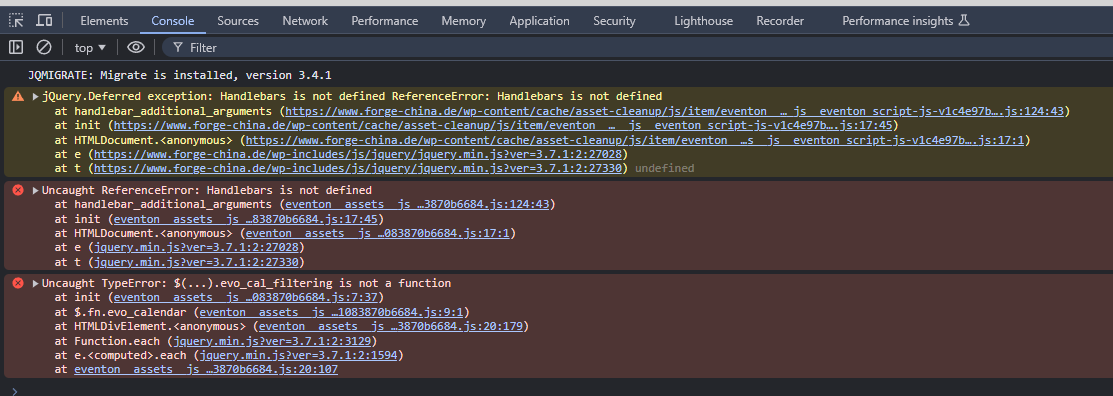
Task: Show the console sidebar panel icon
Action: (16, 48)
